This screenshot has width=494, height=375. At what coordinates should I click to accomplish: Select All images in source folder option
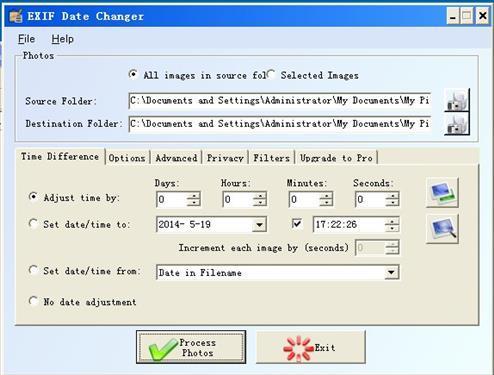(133, 74)
